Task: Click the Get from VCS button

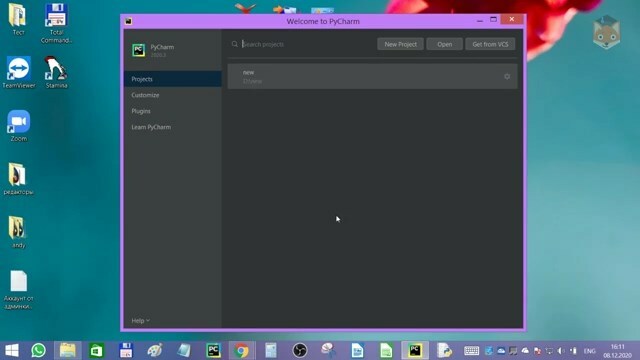Action: (x=490, y=44)
